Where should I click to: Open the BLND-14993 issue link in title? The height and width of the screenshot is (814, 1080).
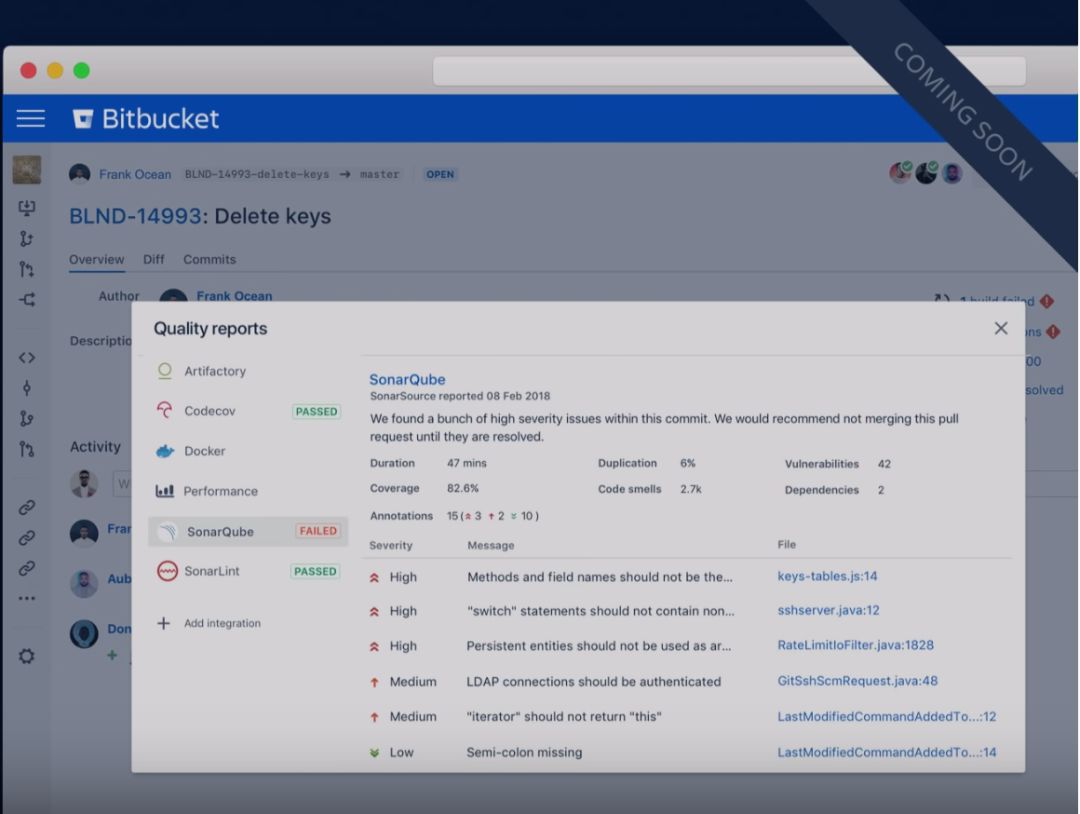[x=135, y=216]
